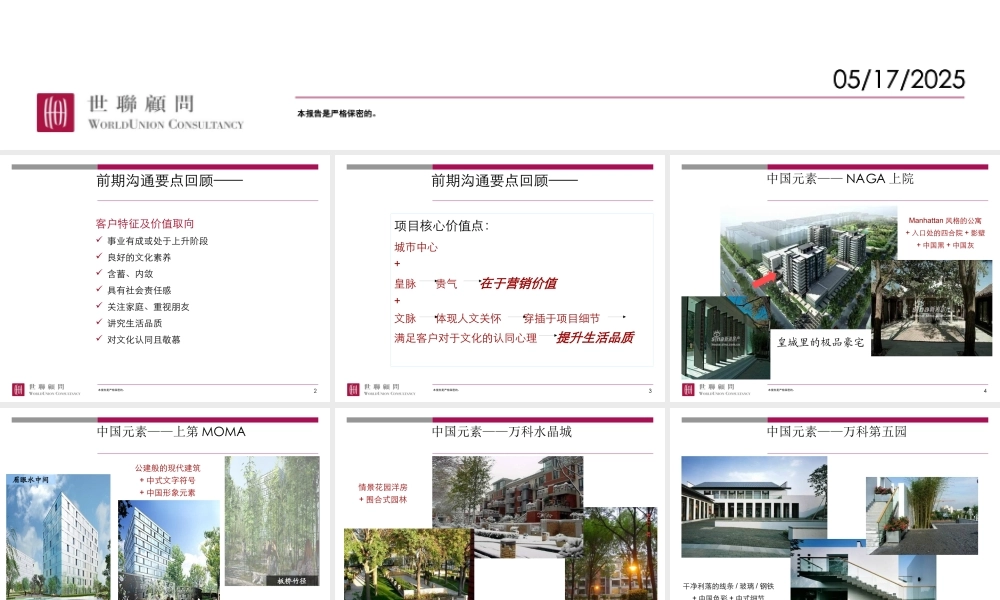Click small logo in slide 2 footer
1000x600 pixels.
[x=46, y=389]
